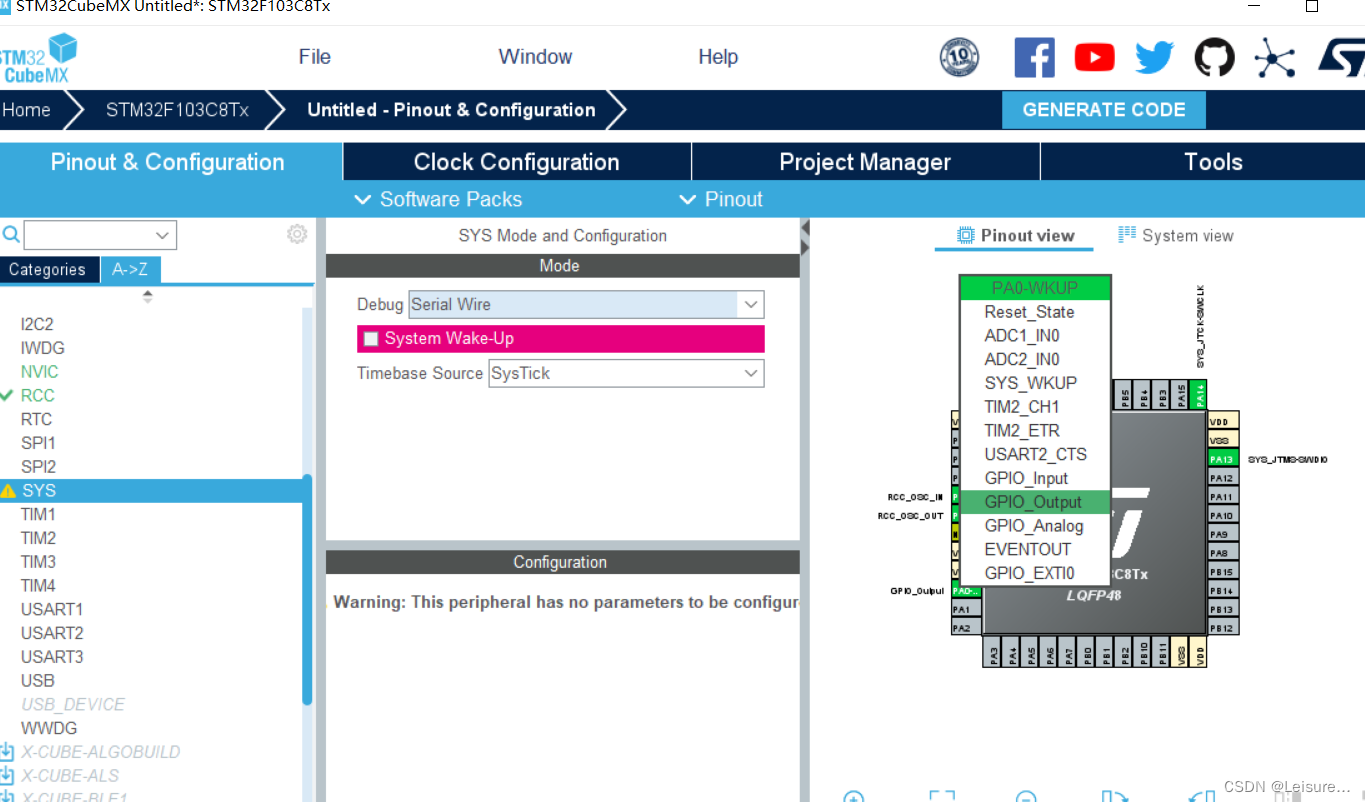Collapse the category list with the small arrow

(x=148, y=296)
